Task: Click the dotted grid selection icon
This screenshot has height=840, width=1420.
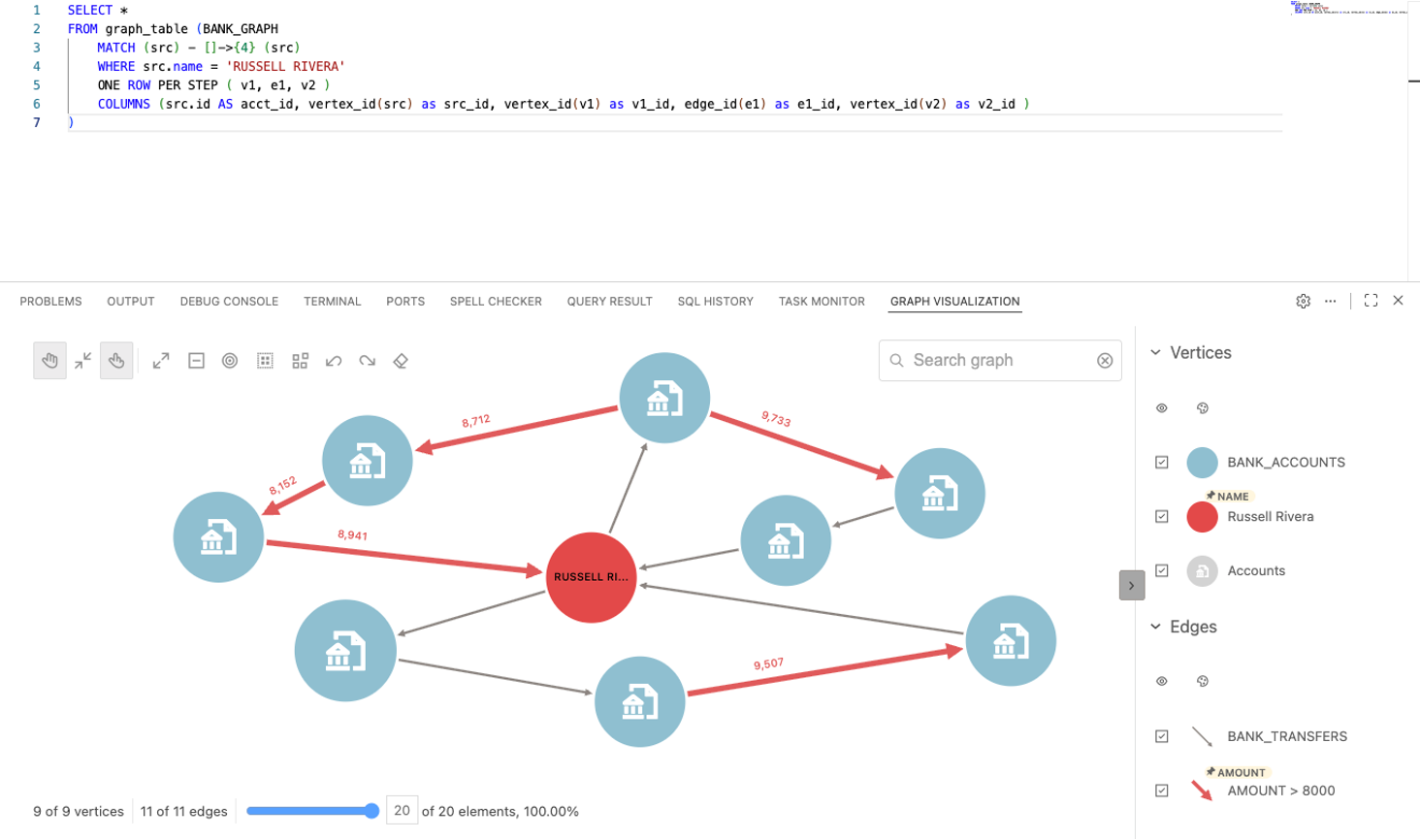Action: pos(265,361)
